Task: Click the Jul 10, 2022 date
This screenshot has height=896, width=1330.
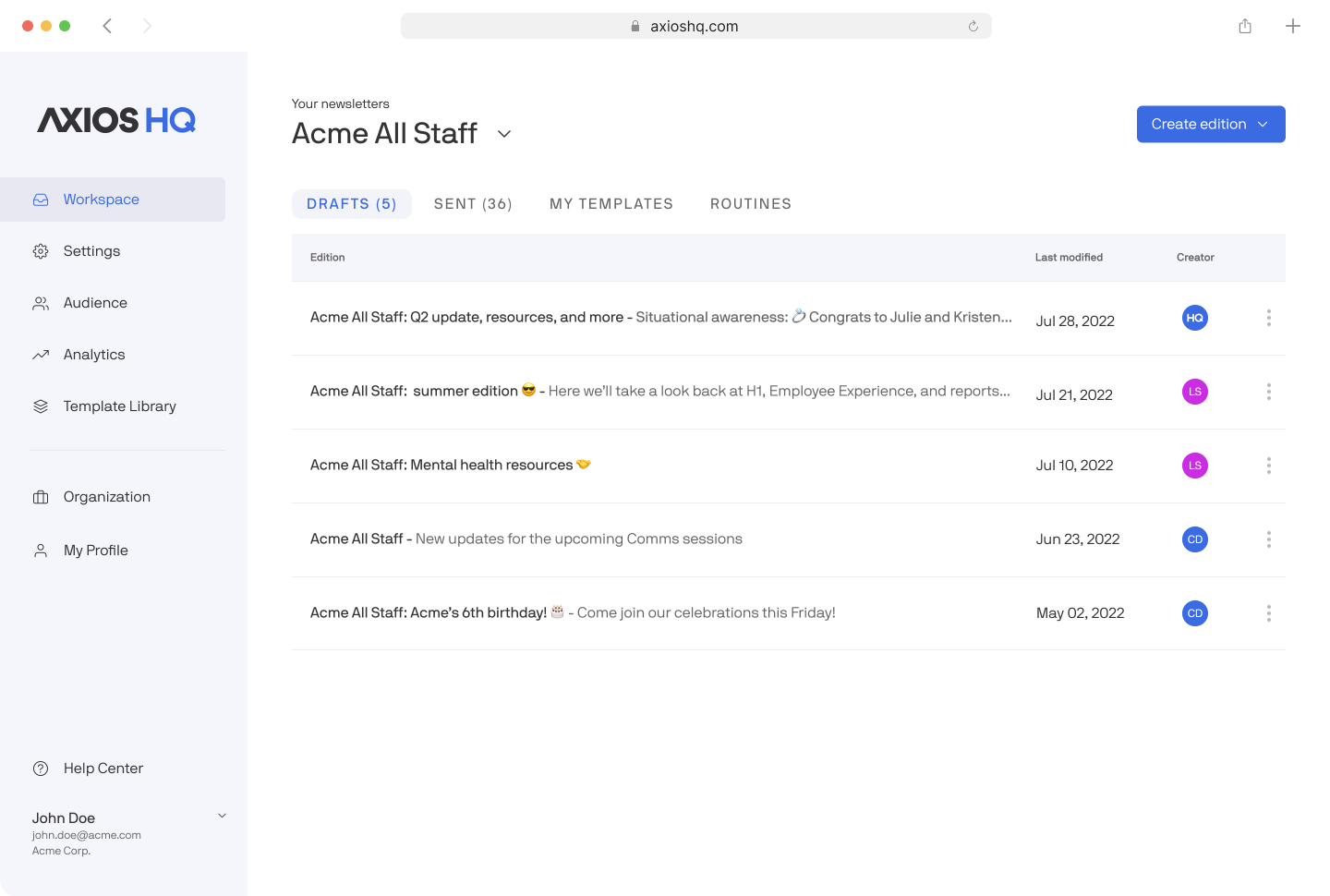Action: click(1075, 465)
